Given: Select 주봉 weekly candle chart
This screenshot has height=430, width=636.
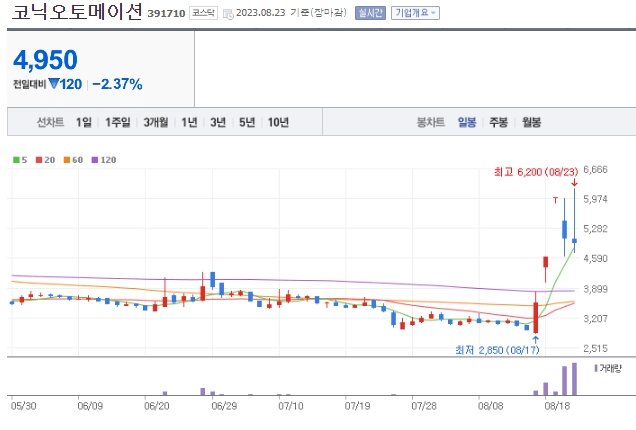Looking at the screenshot, I should tap(498, 122).
